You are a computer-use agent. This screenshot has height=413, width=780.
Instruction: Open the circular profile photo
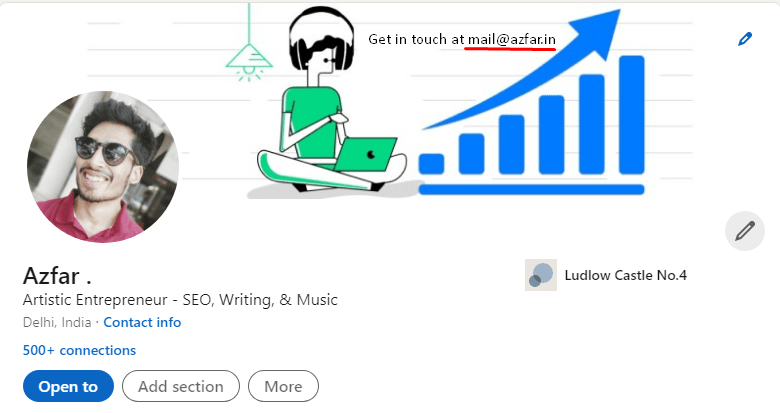click(x=103, y=167)
